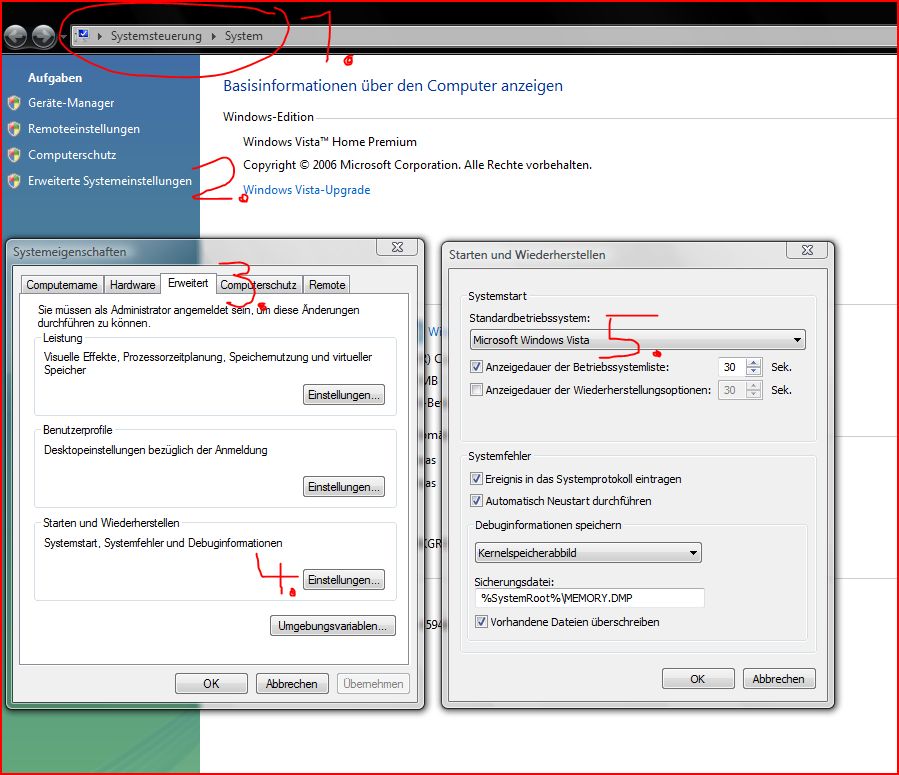Click Abbrechen in Systemeigenschaften dialog
Viewport: 899px width, 775px height.
pos(292,684)
